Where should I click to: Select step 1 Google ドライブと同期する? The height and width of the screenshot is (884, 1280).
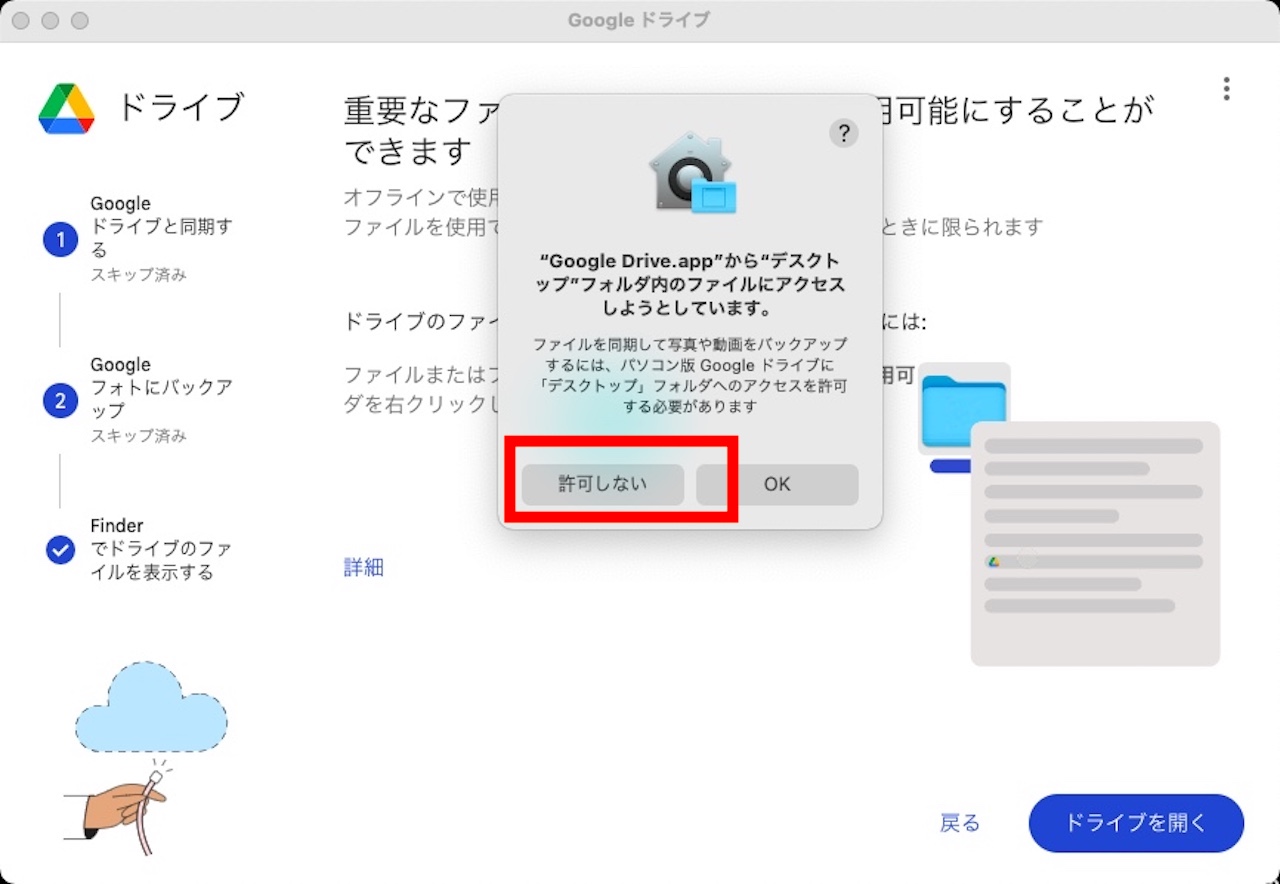[139, 238]
